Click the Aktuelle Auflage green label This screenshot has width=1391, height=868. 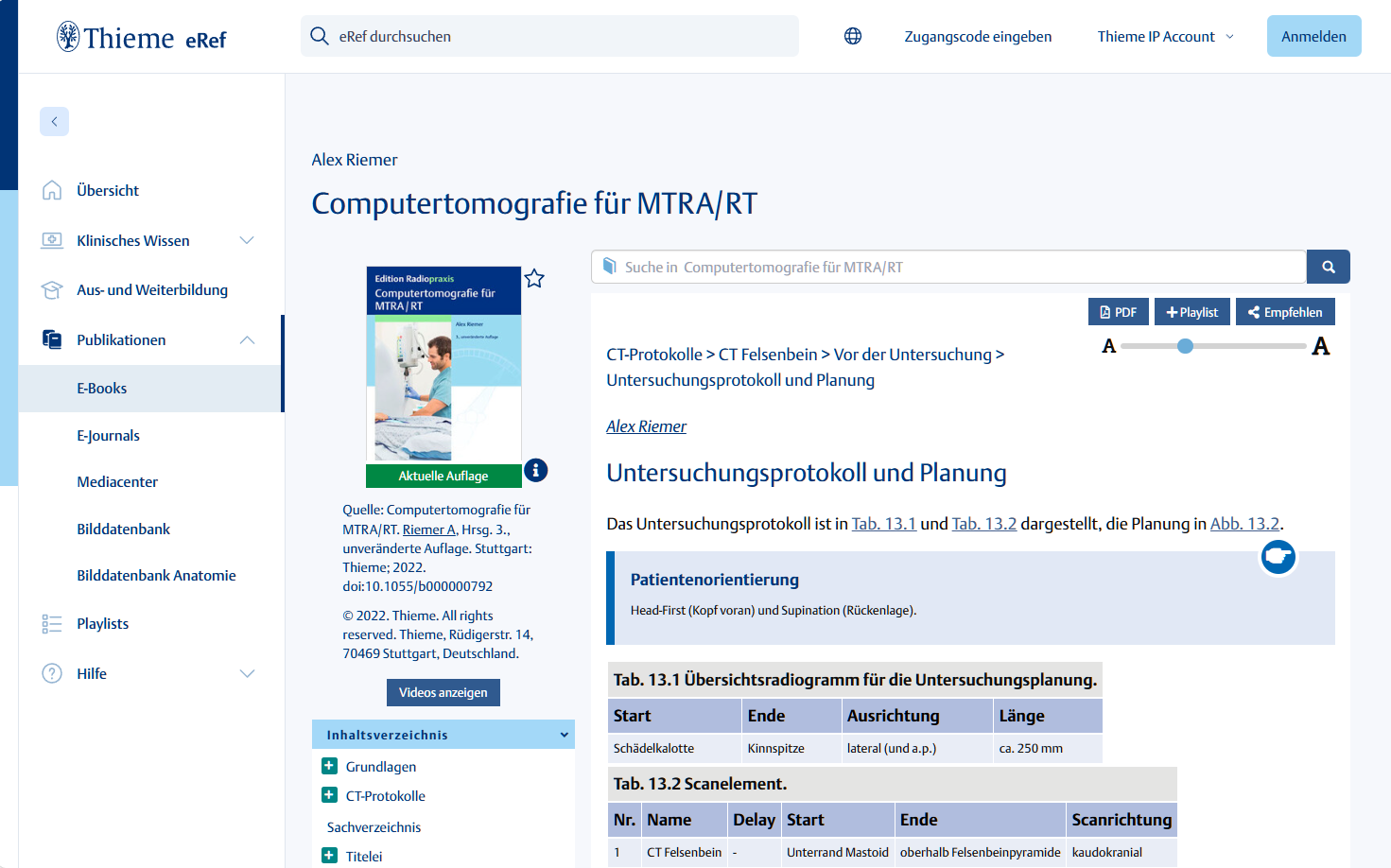(443, 476)
